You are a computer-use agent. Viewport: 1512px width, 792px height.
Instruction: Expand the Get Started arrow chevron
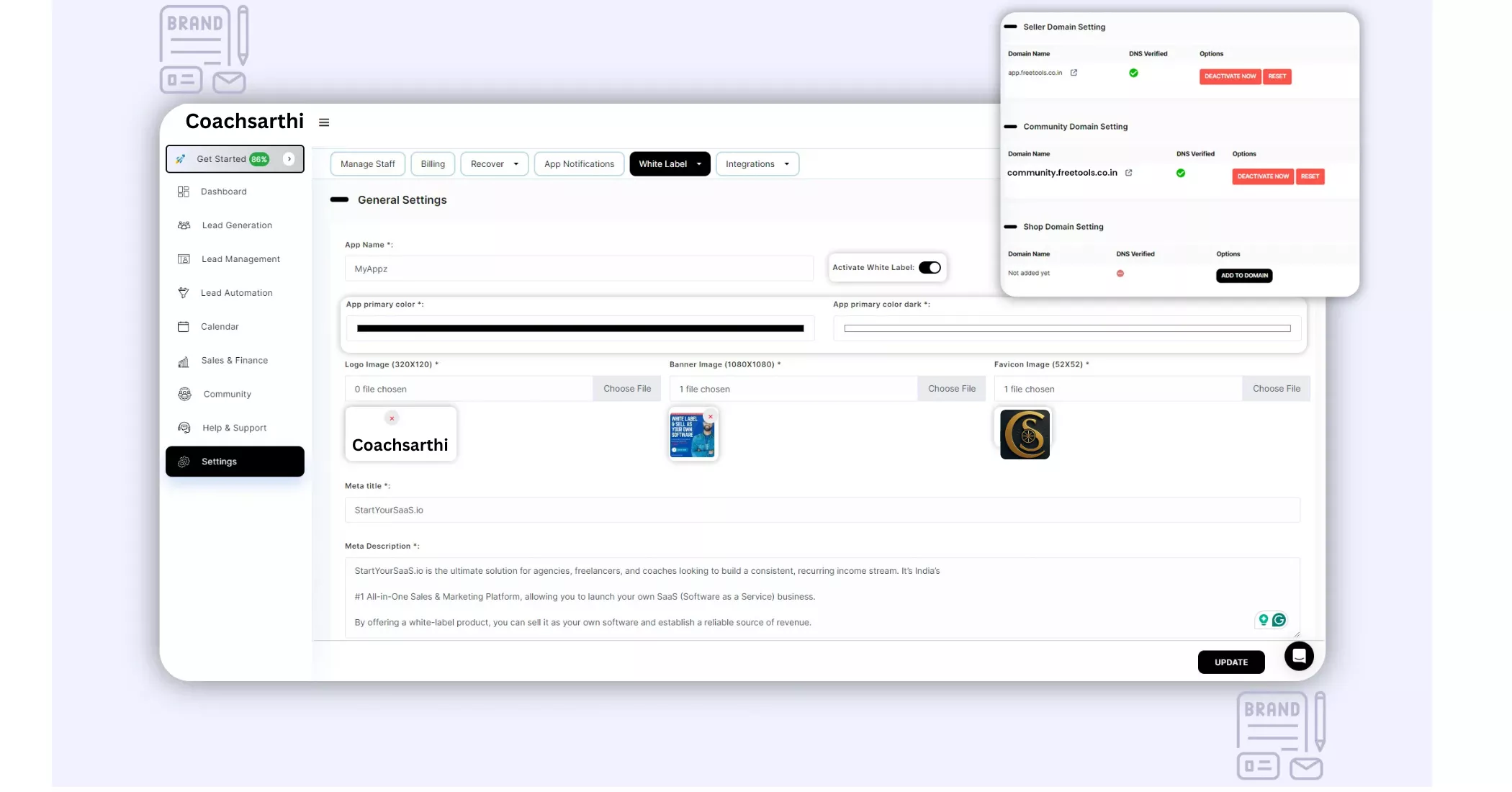pyautogui.click(x=289, y=159)
